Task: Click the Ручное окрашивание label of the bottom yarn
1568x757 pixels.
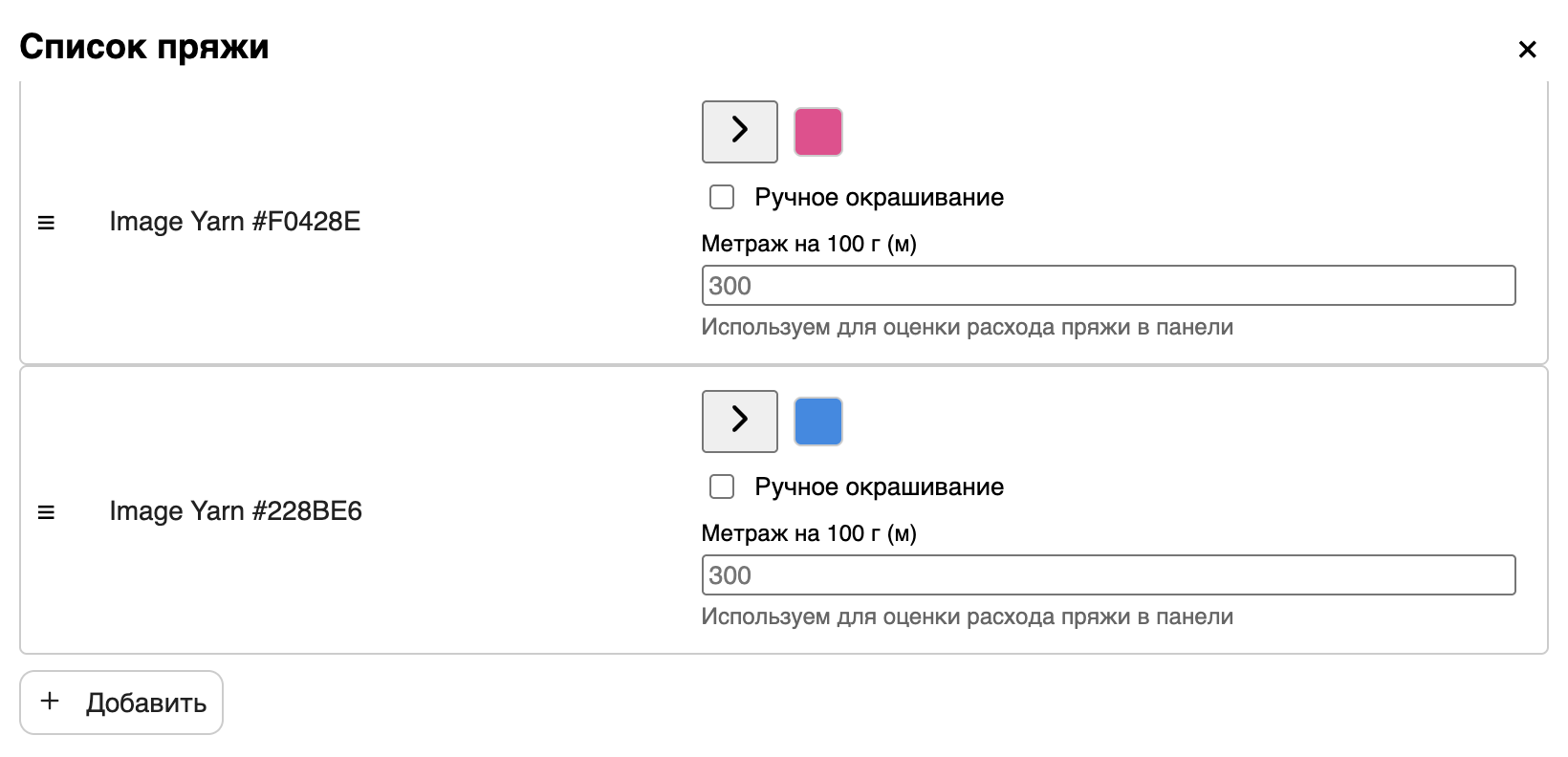Action: pos(879,487)
